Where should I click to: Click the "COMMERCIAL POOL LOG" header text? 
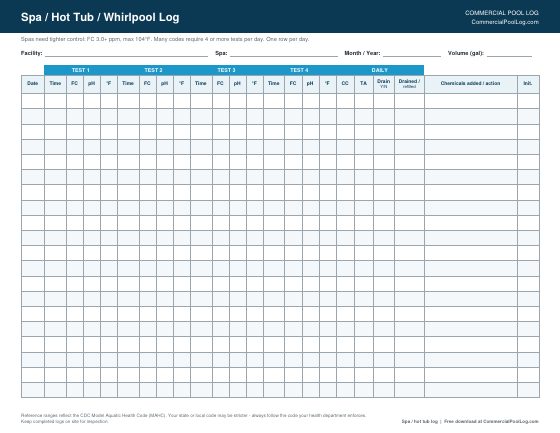(x=501, y=13)
